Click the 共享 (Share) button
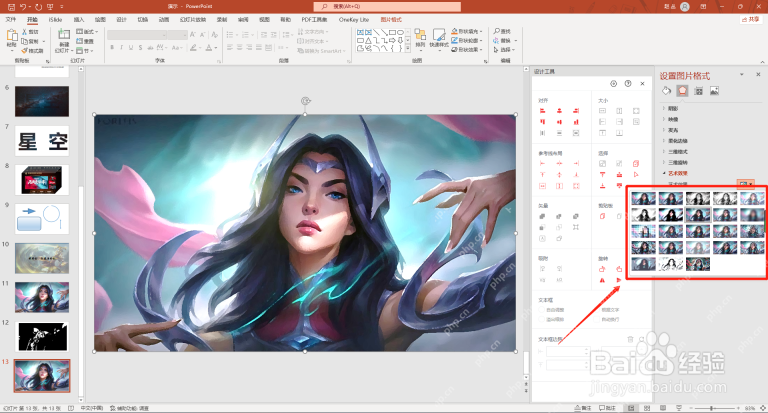 click(x=750, y=19)
